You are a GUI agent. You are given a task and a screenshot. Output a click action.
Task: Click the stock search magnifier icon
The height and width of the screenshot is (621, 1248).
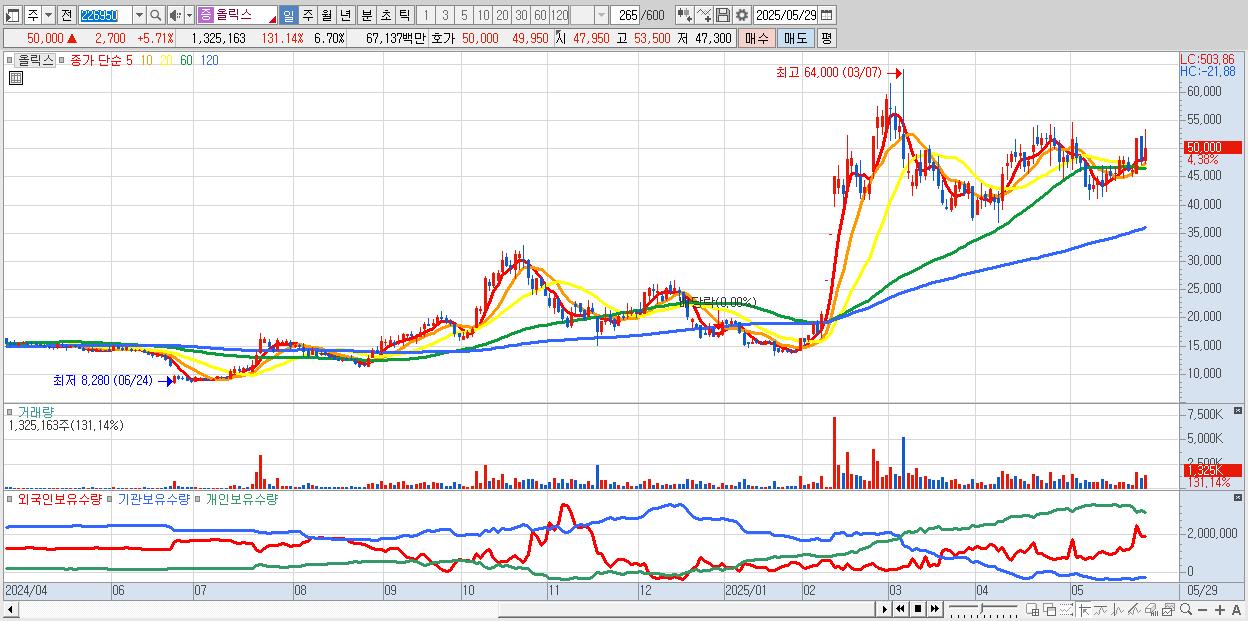155,15
